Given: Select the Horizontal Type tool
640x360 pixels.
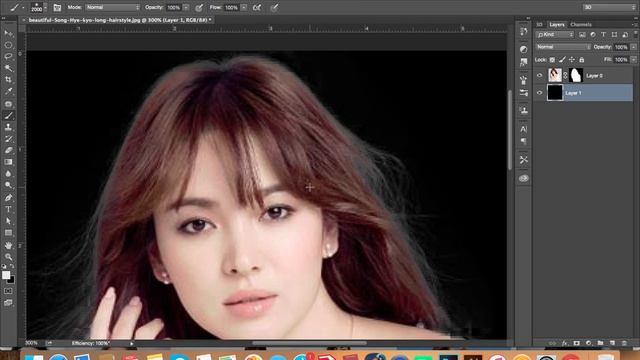Looking at the screenshot, I should [8, 209].
